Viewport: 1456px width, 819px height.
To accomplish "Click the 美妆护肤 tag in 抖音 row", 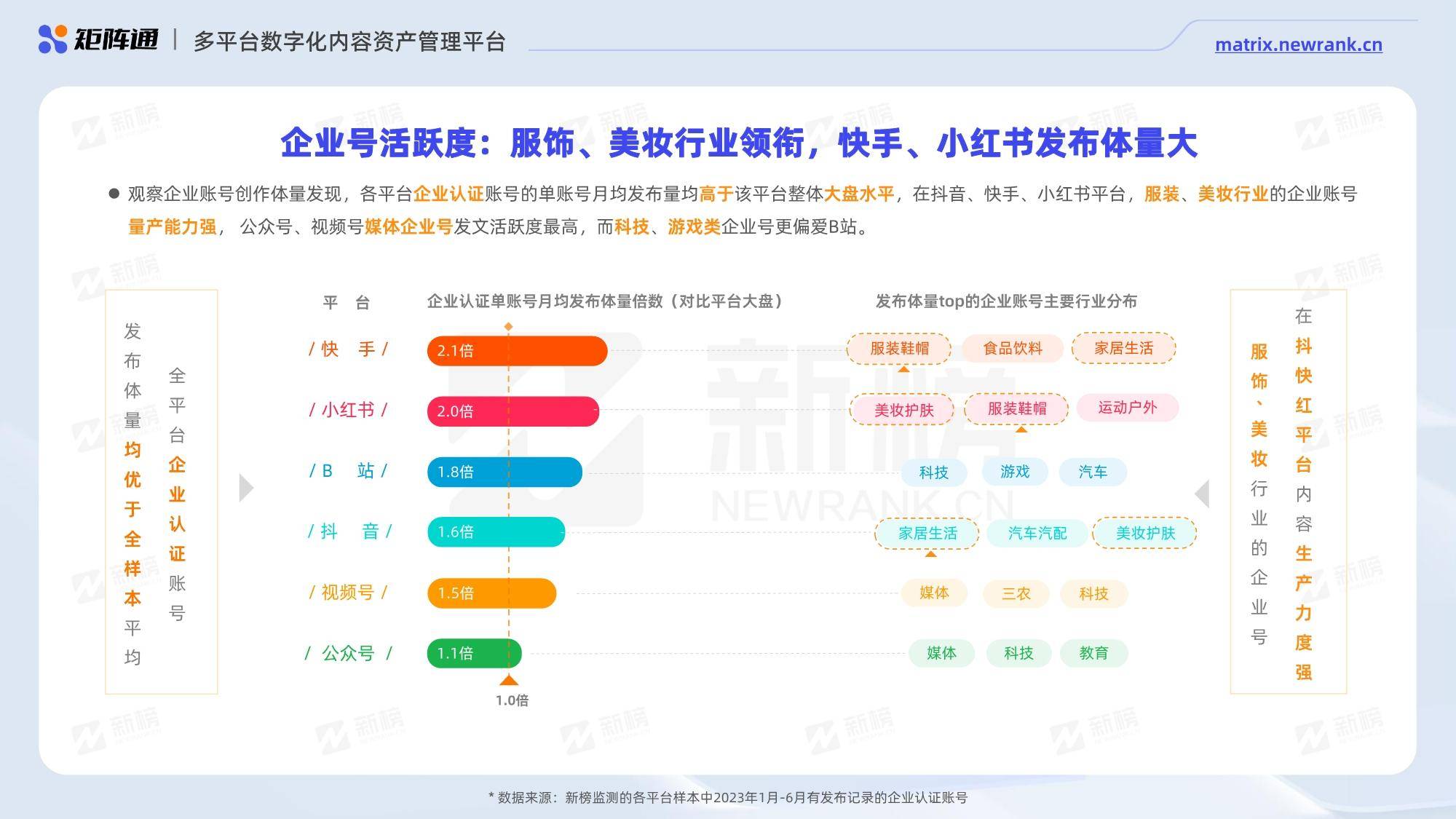I will click(1145, 533).
